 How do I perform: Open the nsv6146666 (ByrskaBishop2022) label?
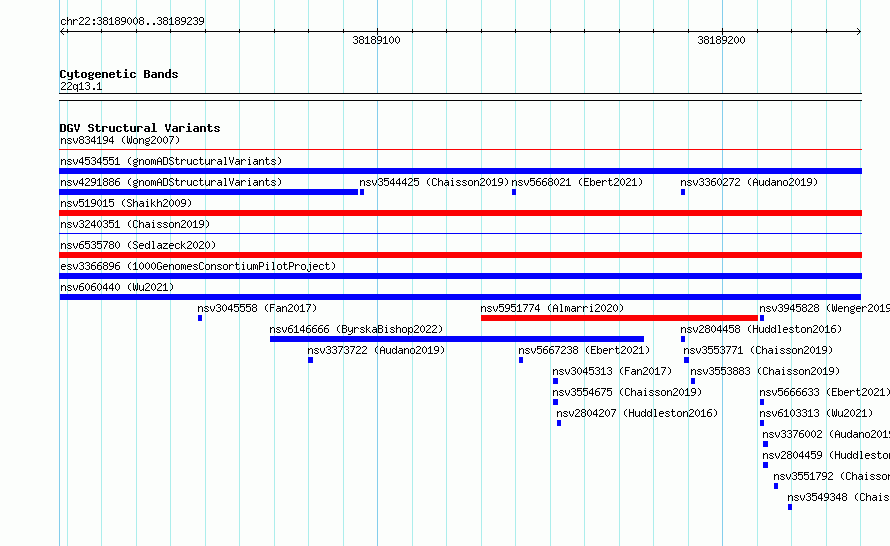356,329
